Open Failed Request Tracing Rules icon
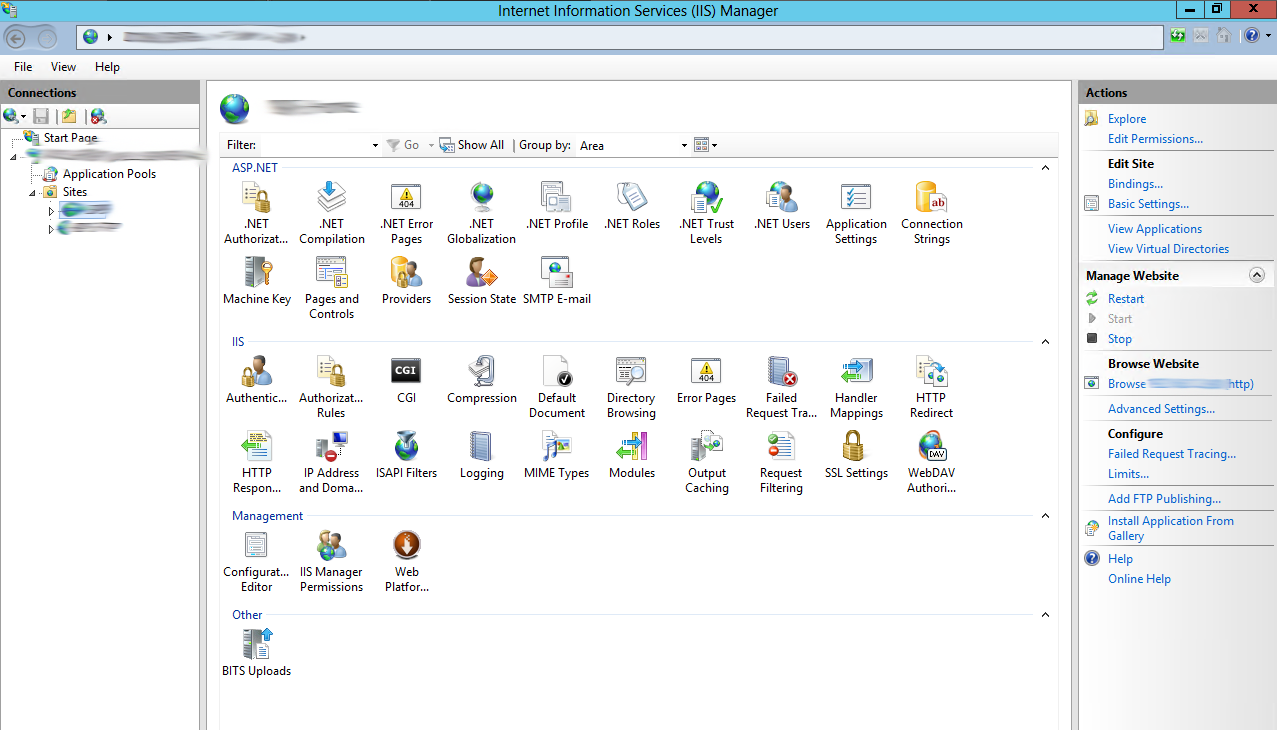 coord(781,387)
